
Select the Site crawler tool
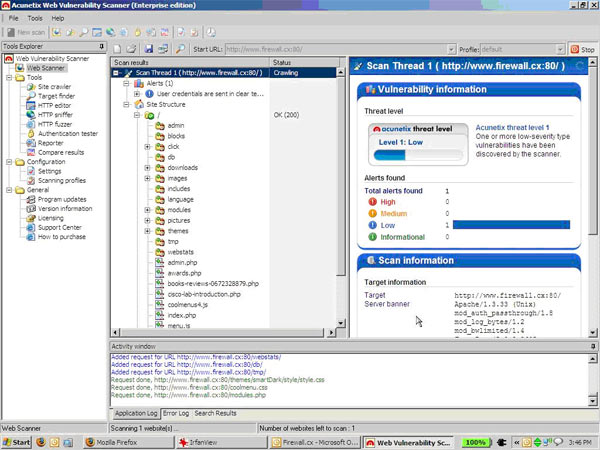coord(54,86)
